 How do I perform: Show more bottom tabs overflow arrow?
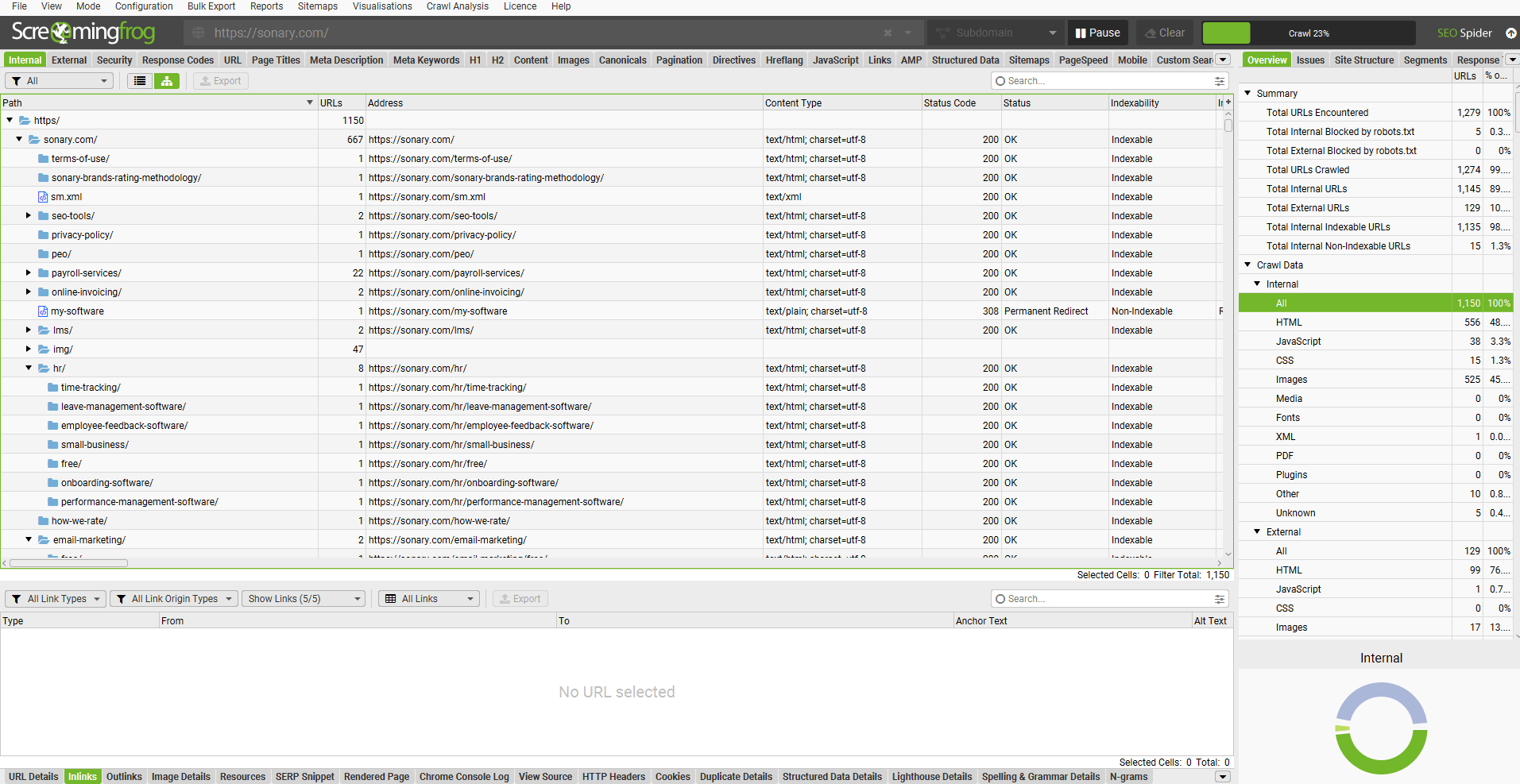1224,776
